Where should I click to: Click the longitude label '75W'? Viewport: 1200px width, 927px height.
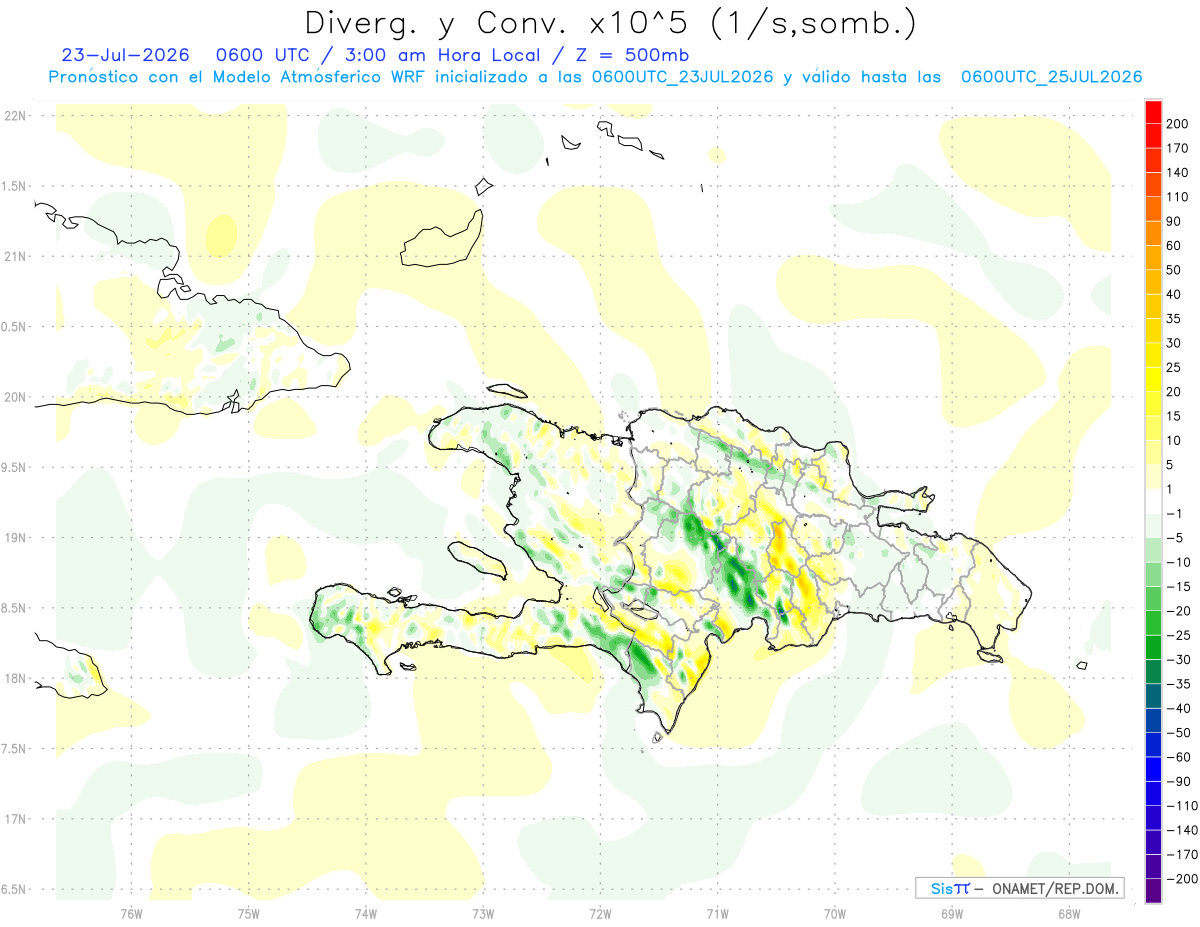click(249, 915)
